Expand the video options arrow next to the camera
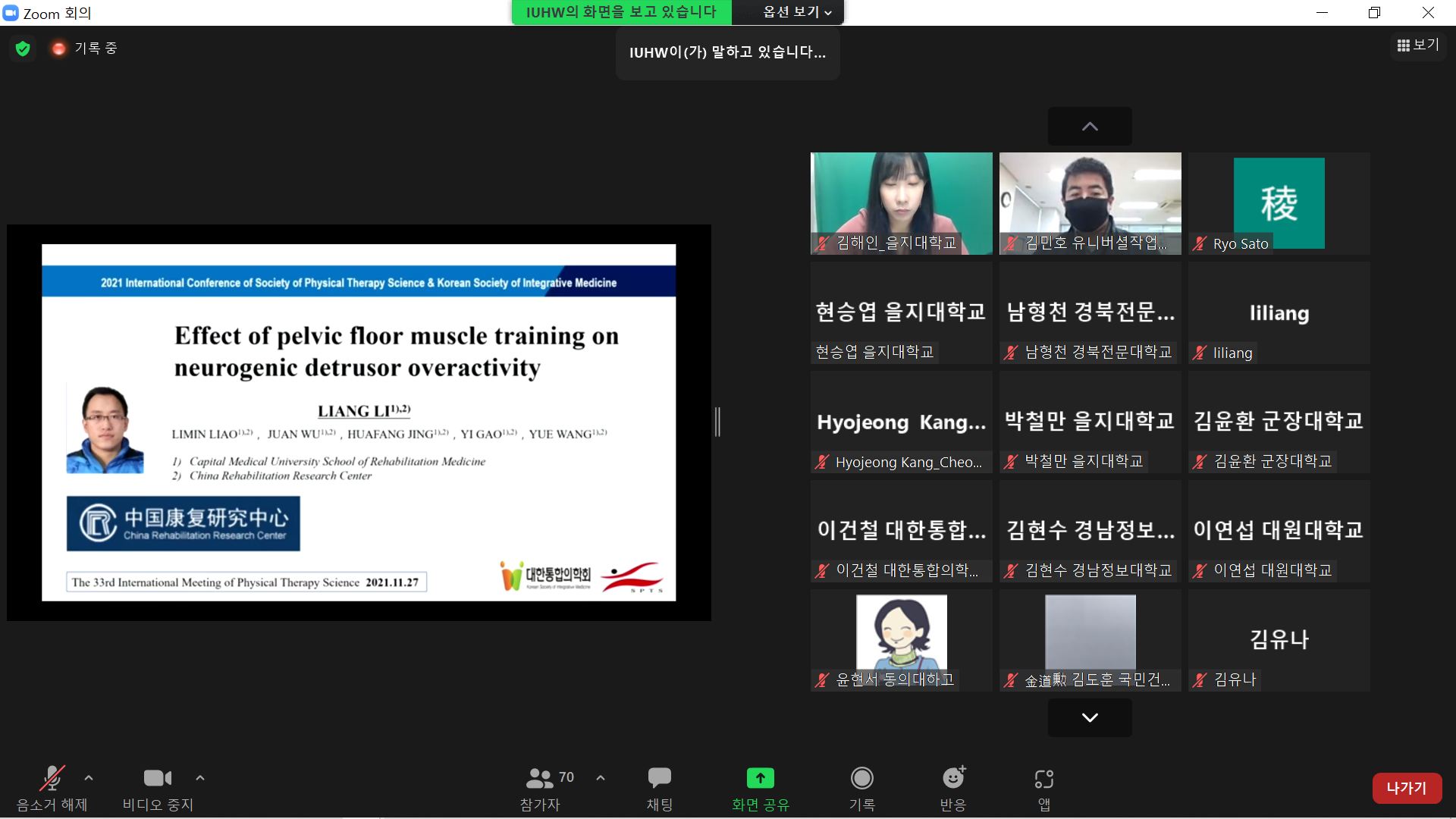The image size is (1456, 819). 200,778
